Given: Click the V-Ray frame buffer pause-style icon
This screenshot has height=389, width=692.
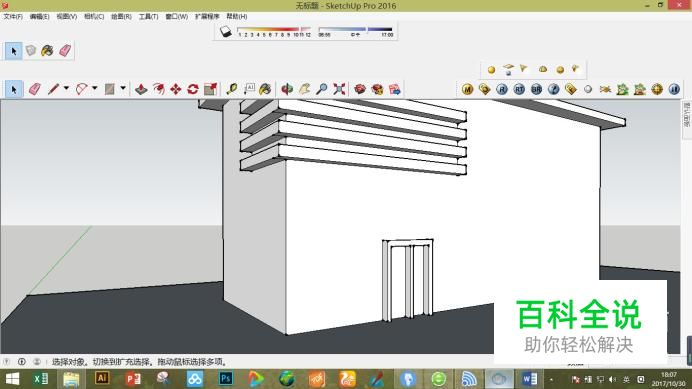Looking at the screenshot, I should pyautogui.click(x=674, y=89).
